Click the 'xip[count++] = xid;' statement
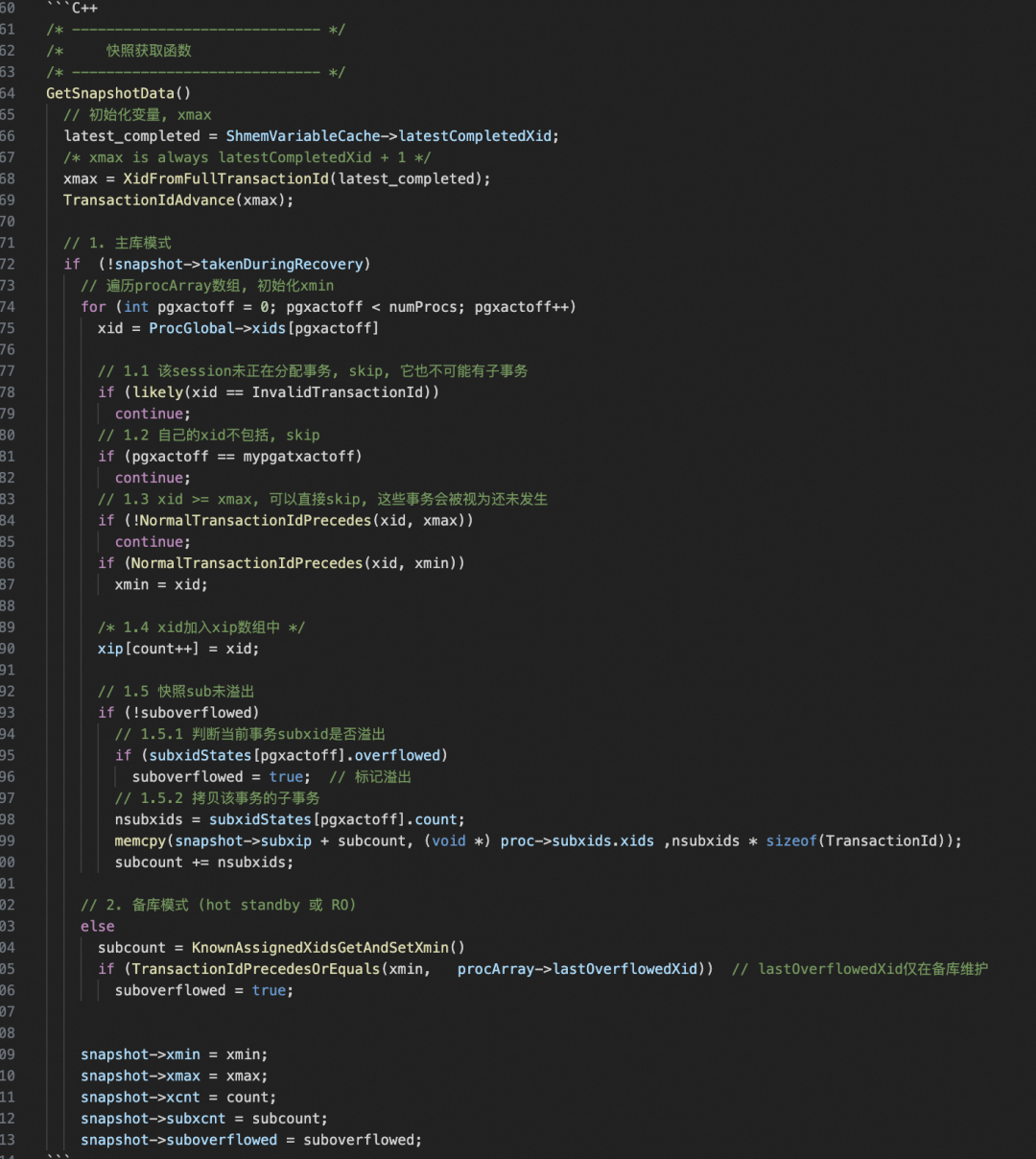The image size is (1036, 1159). [x=178, y=649]
